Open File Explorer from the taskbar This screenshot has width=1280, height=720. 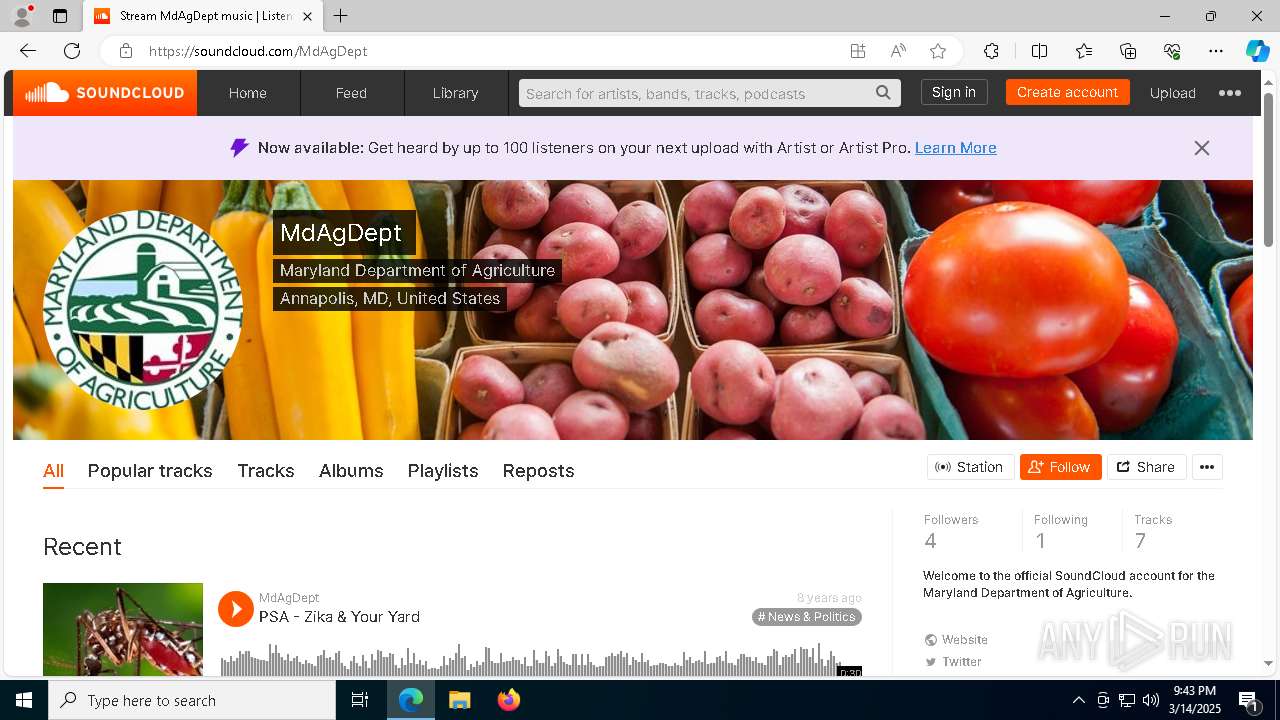tap(459, 700)
